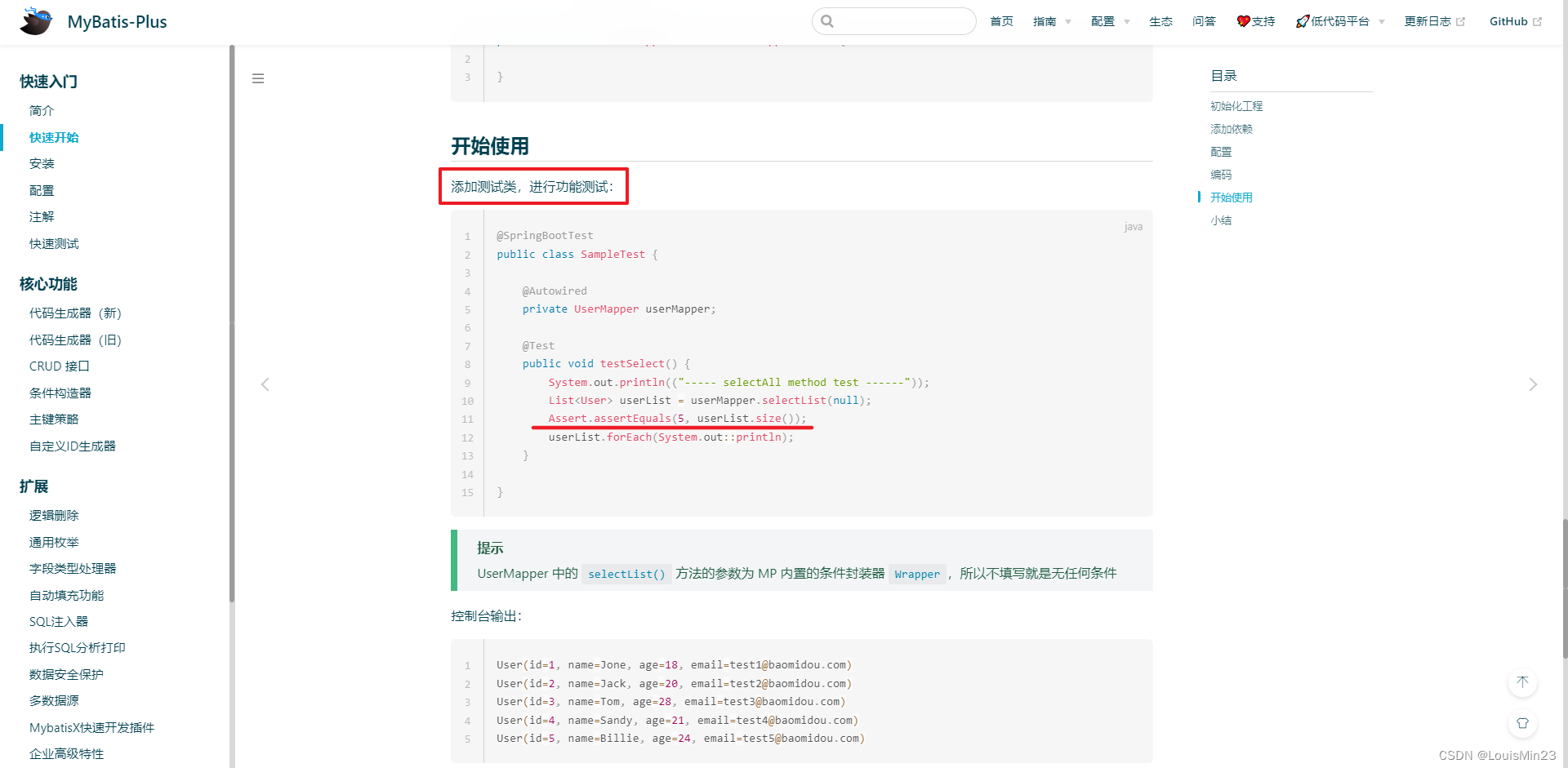Click the heart icon before 支持
Image resolution: width=1568 pixels, height=768 pixels.
[x=1243, y=21]
